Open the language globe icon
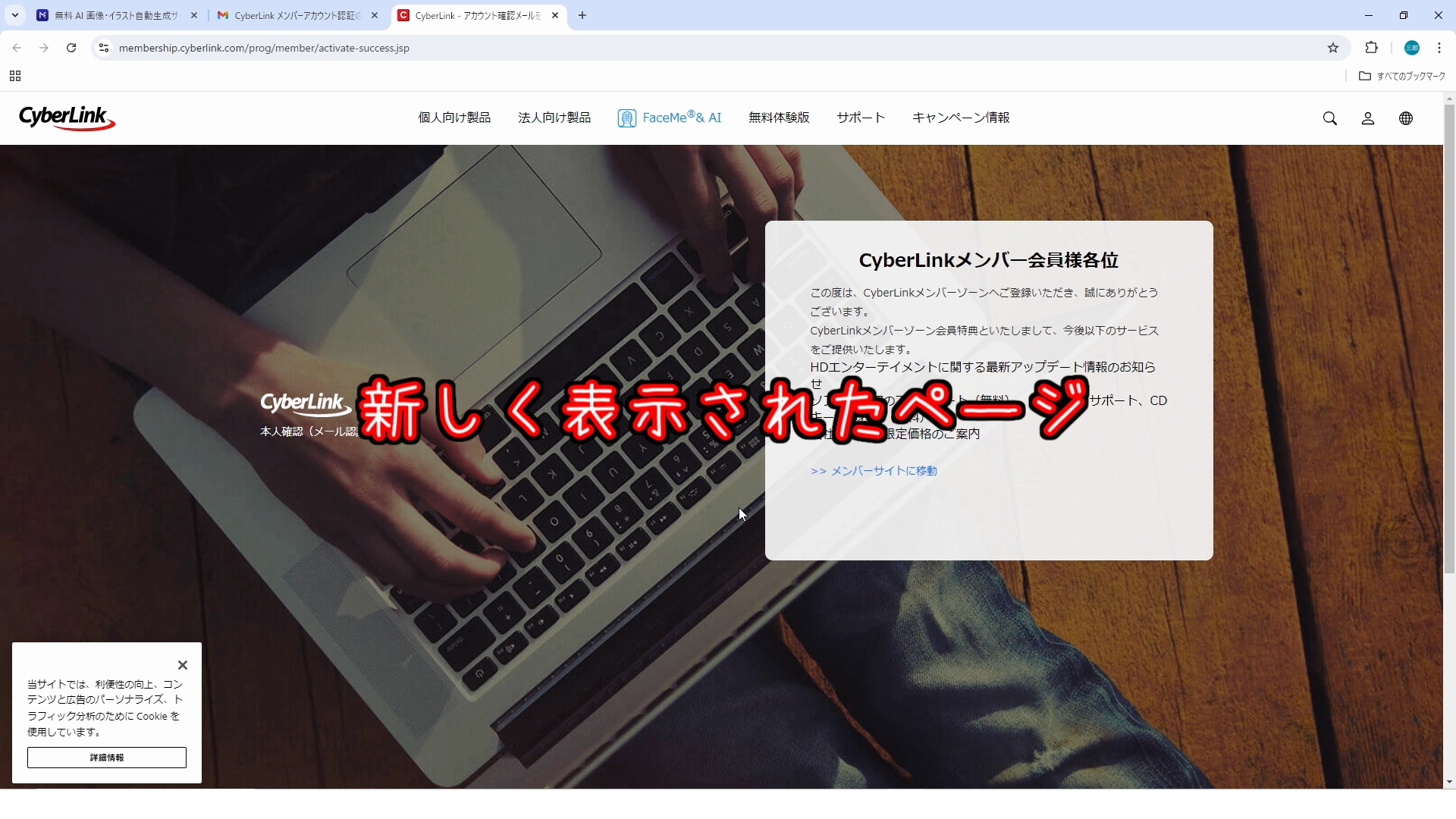 (1405, 118)
